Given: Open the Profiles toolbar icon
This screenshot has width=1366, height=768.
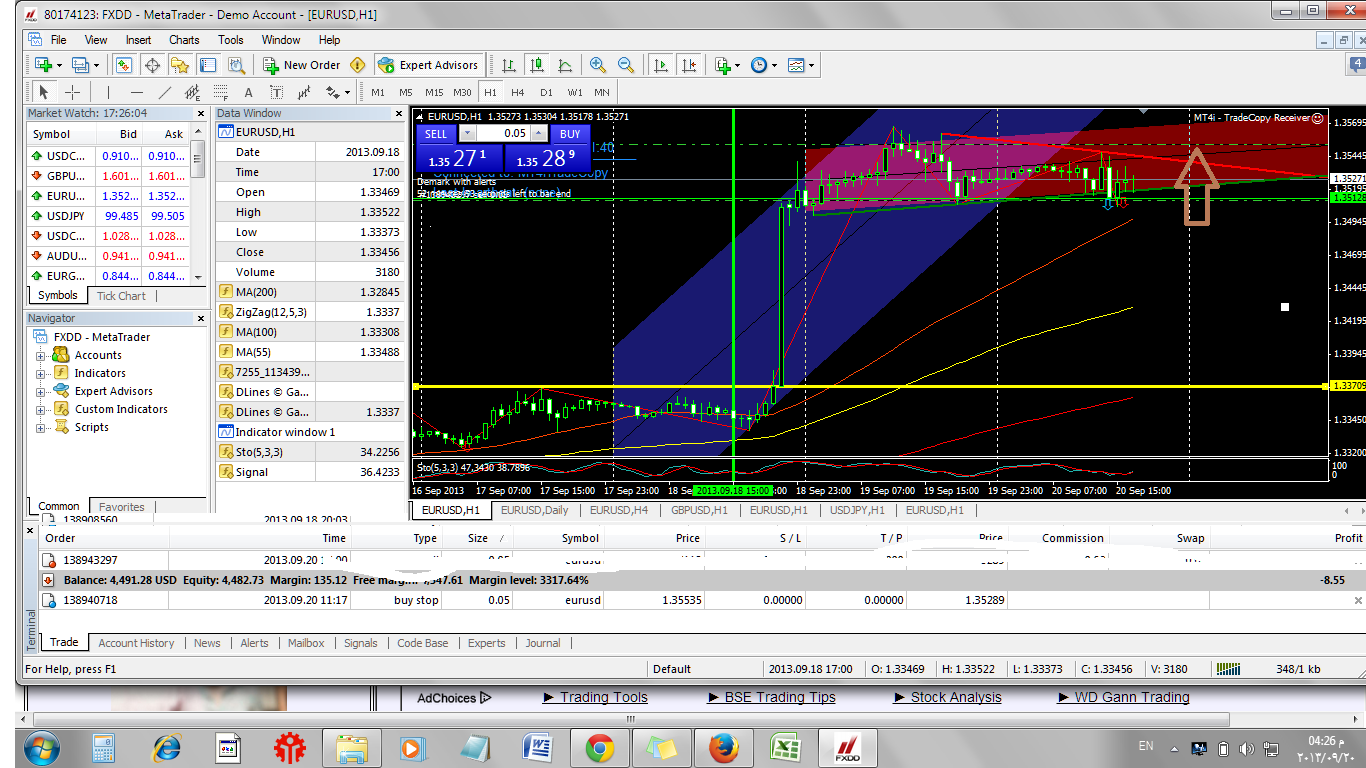Looking at the screenshot, I should pos(80,65).
